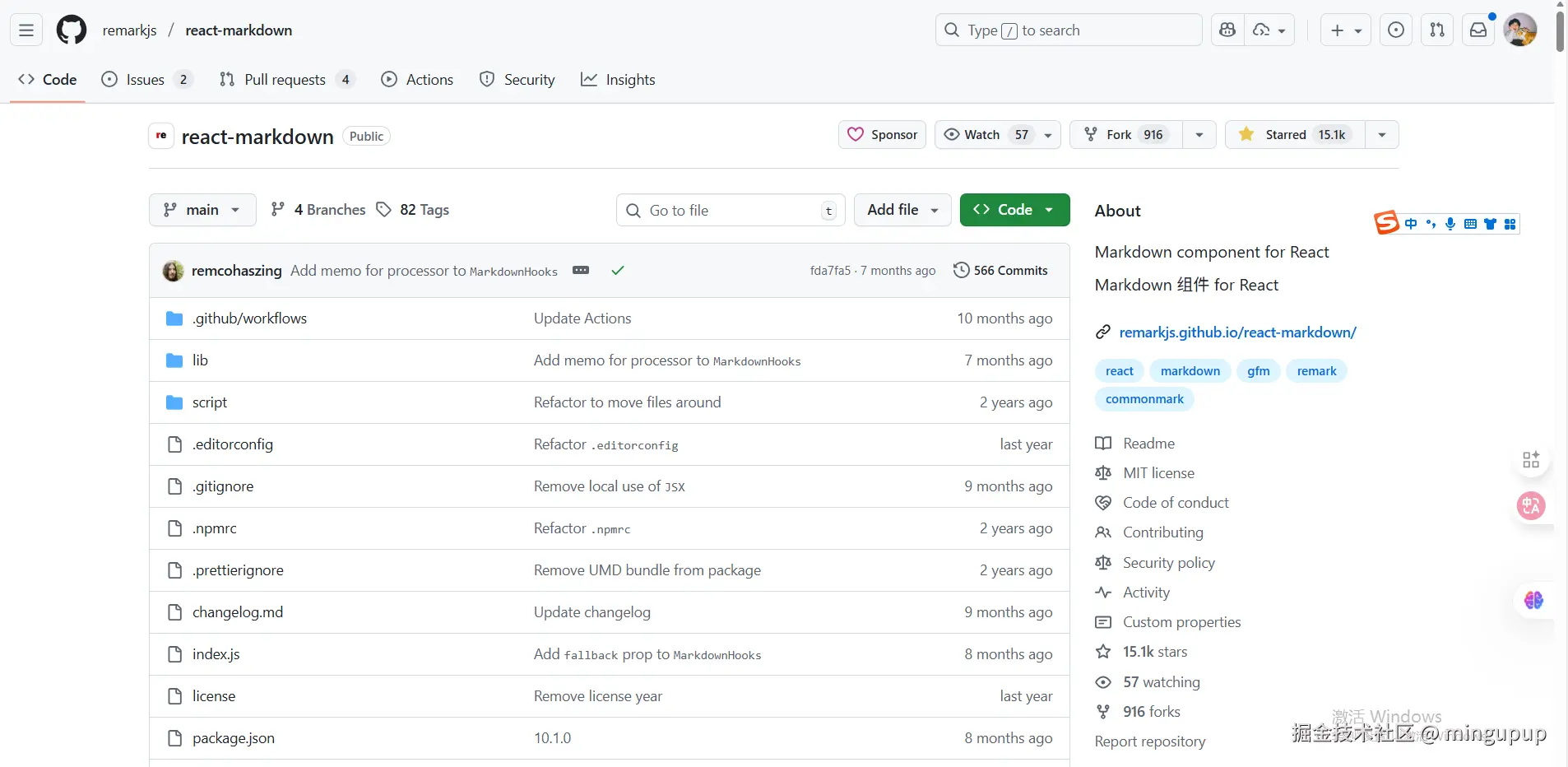Focus the top search box
Screen dimensions: 1568x767
[x=1069, y=30]
